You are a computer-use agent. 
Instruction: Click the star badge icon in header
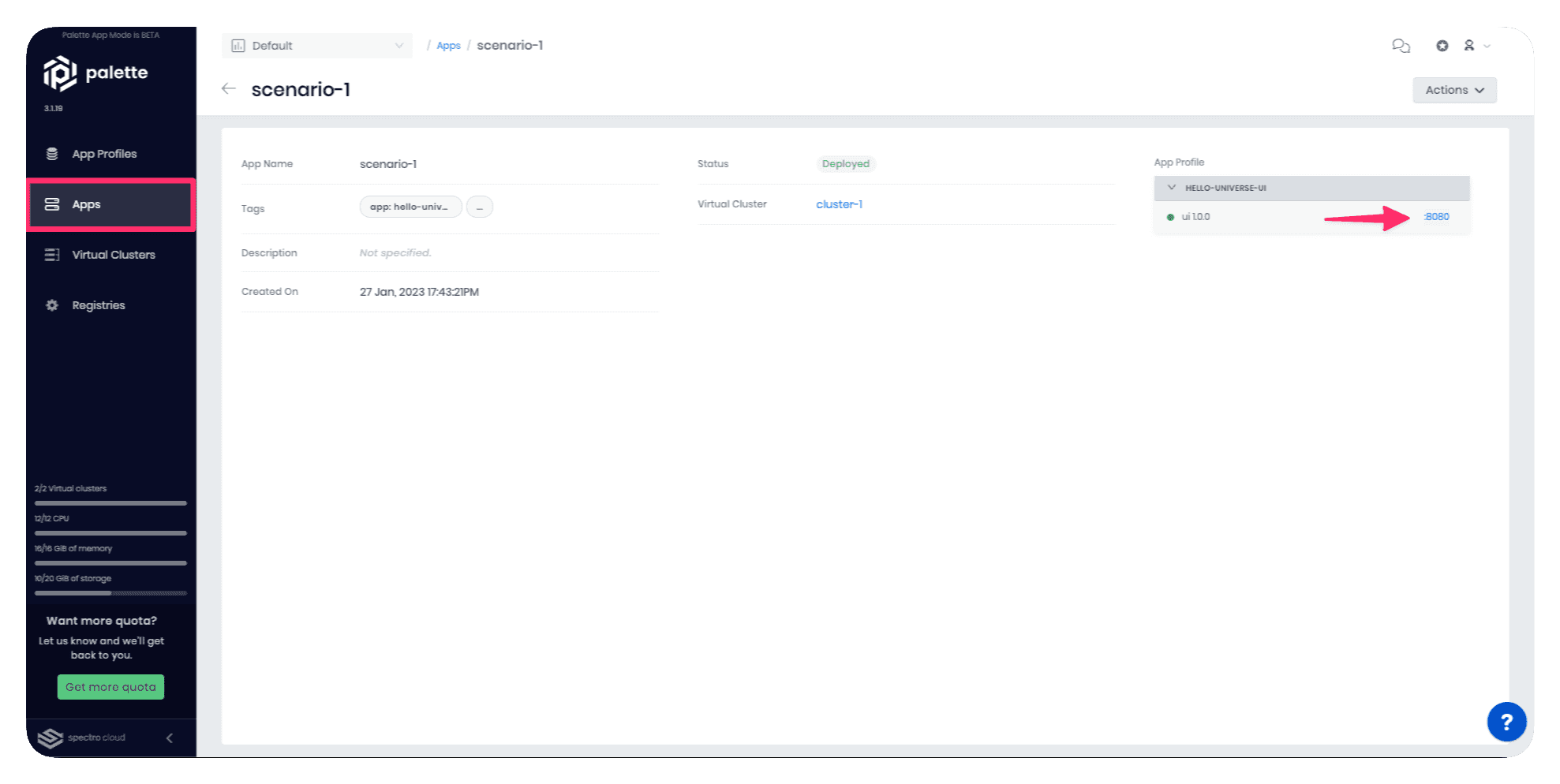(1442, 46)
